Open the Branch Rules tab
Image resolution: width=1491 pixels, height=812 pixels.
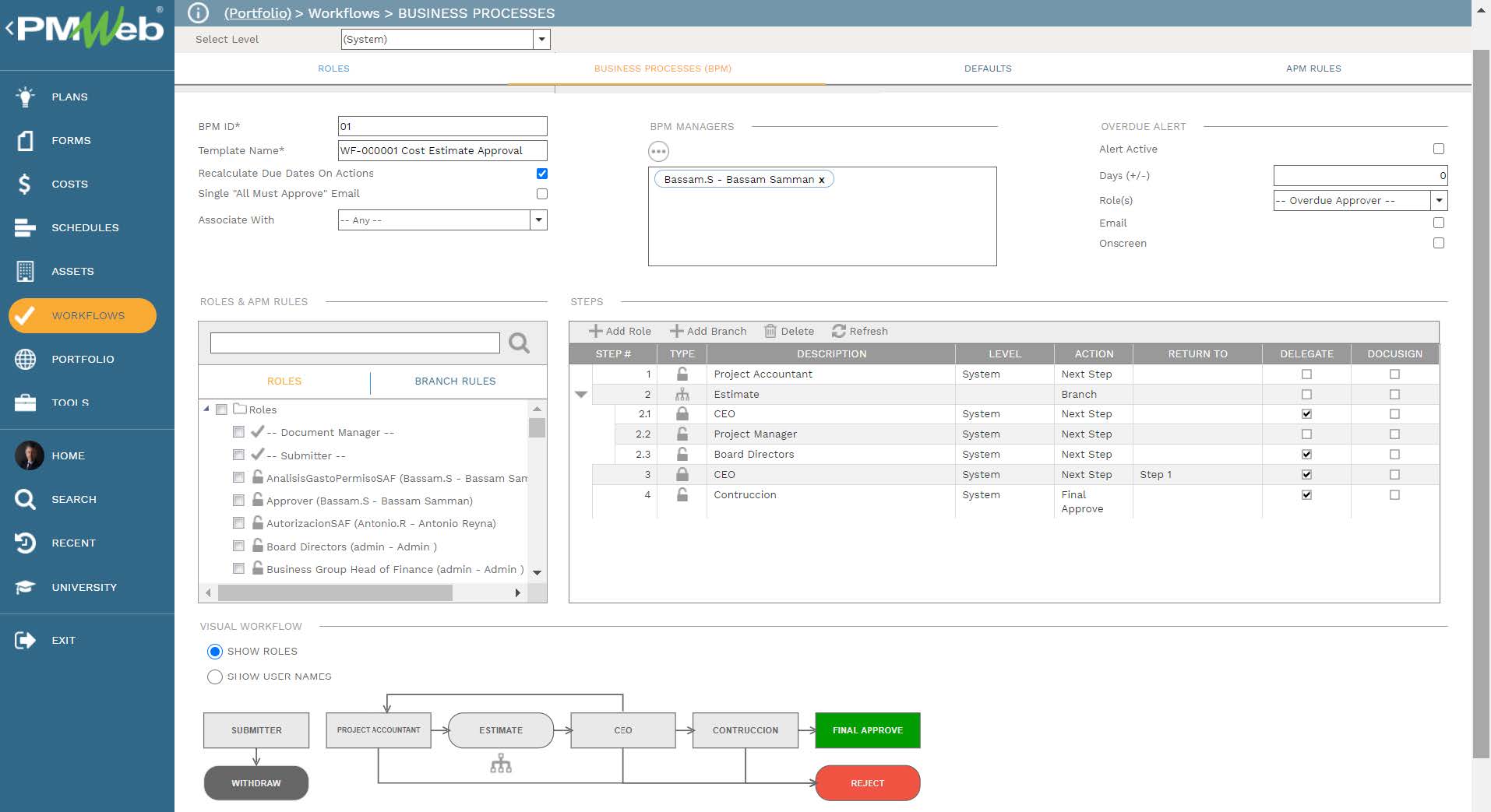pos(455,381)
